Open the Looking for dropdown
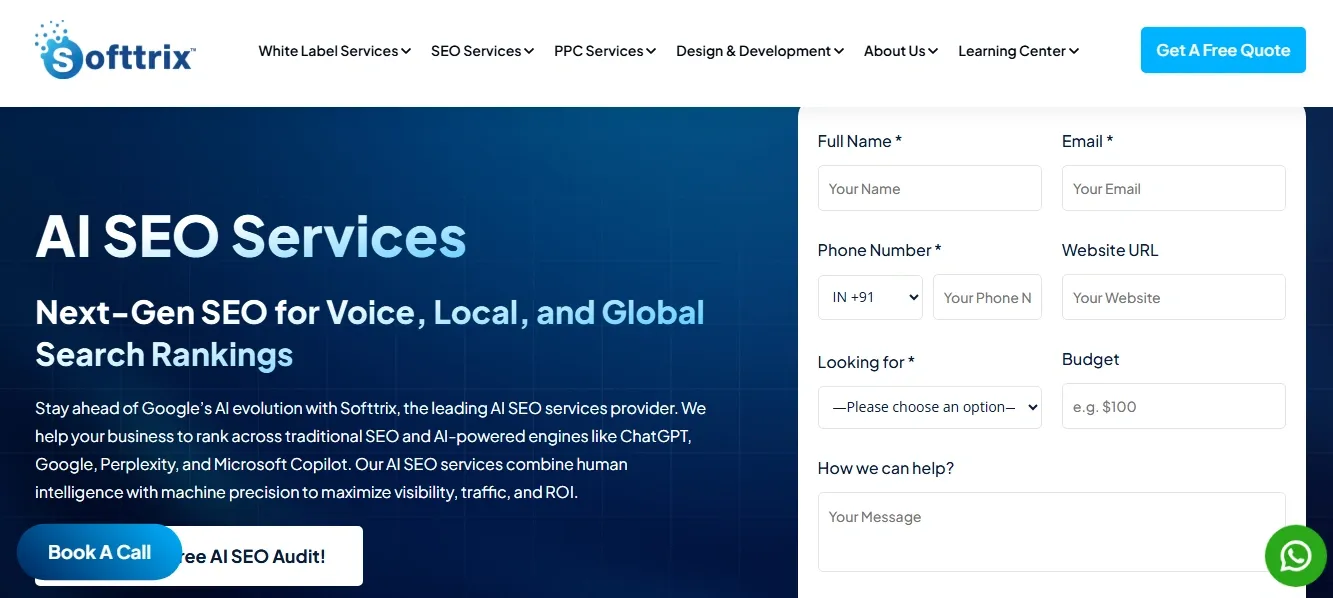 coord(929,407)
